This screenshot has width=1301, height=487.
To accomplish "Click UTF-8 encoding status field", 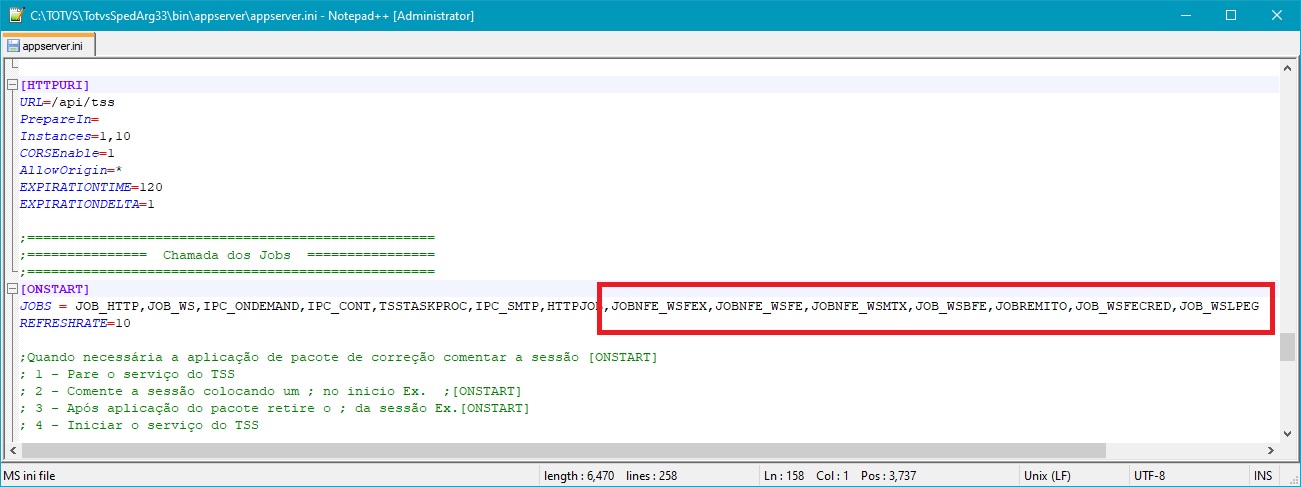I will pos(1149,476).
